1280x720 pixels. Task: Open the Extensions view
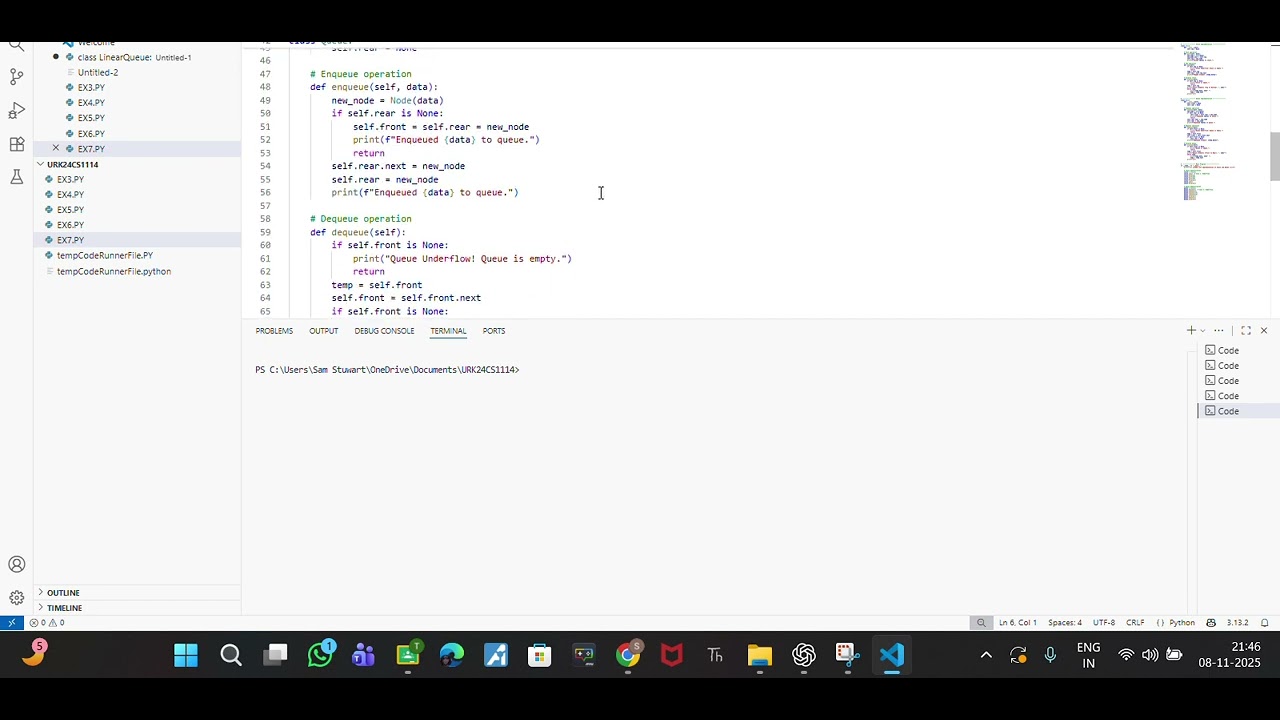16,144
